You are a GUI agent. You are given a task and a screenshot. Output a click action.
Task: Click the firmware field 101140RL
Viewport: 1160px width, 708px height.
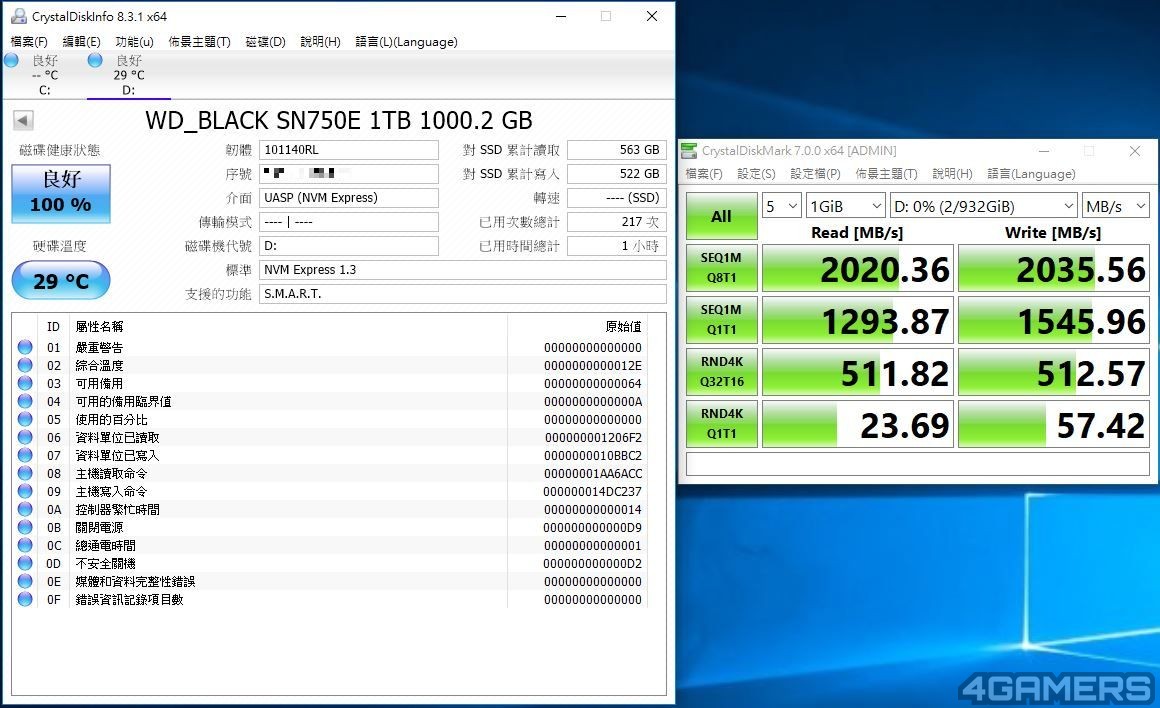click(348, 149)
